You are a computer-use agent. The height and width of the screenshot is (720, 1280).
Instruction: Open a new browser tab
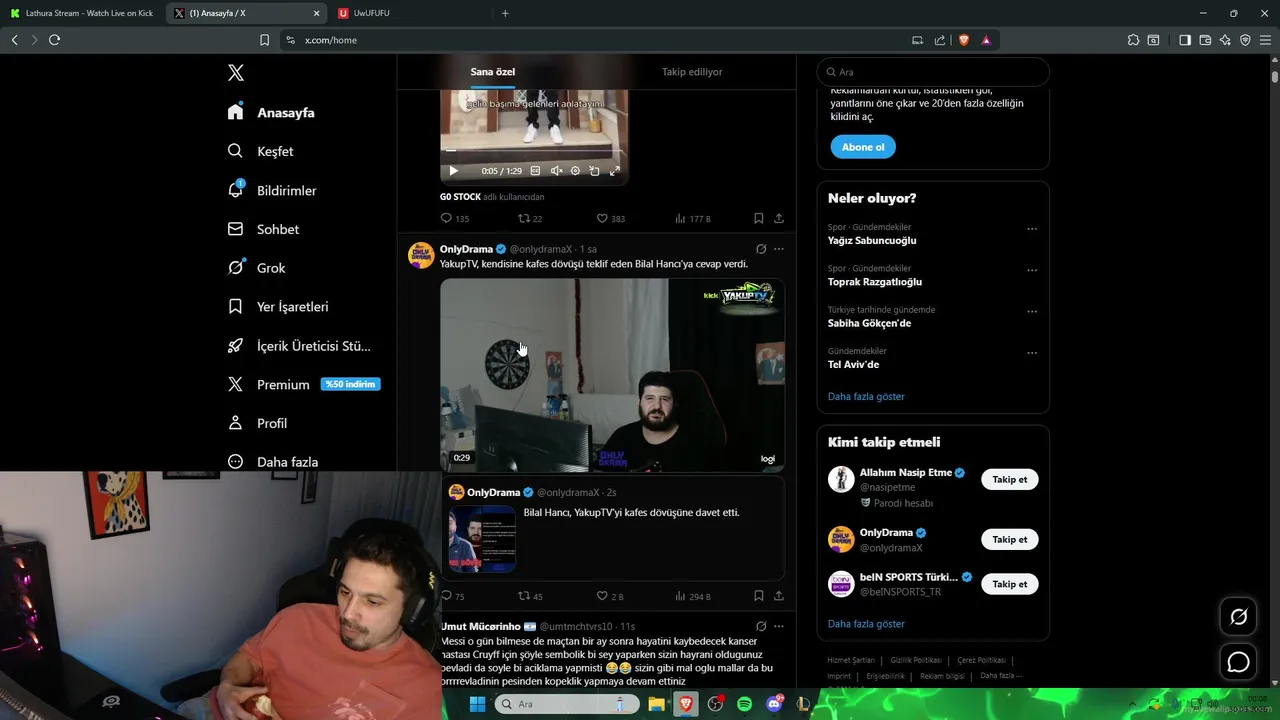point(505,13)
